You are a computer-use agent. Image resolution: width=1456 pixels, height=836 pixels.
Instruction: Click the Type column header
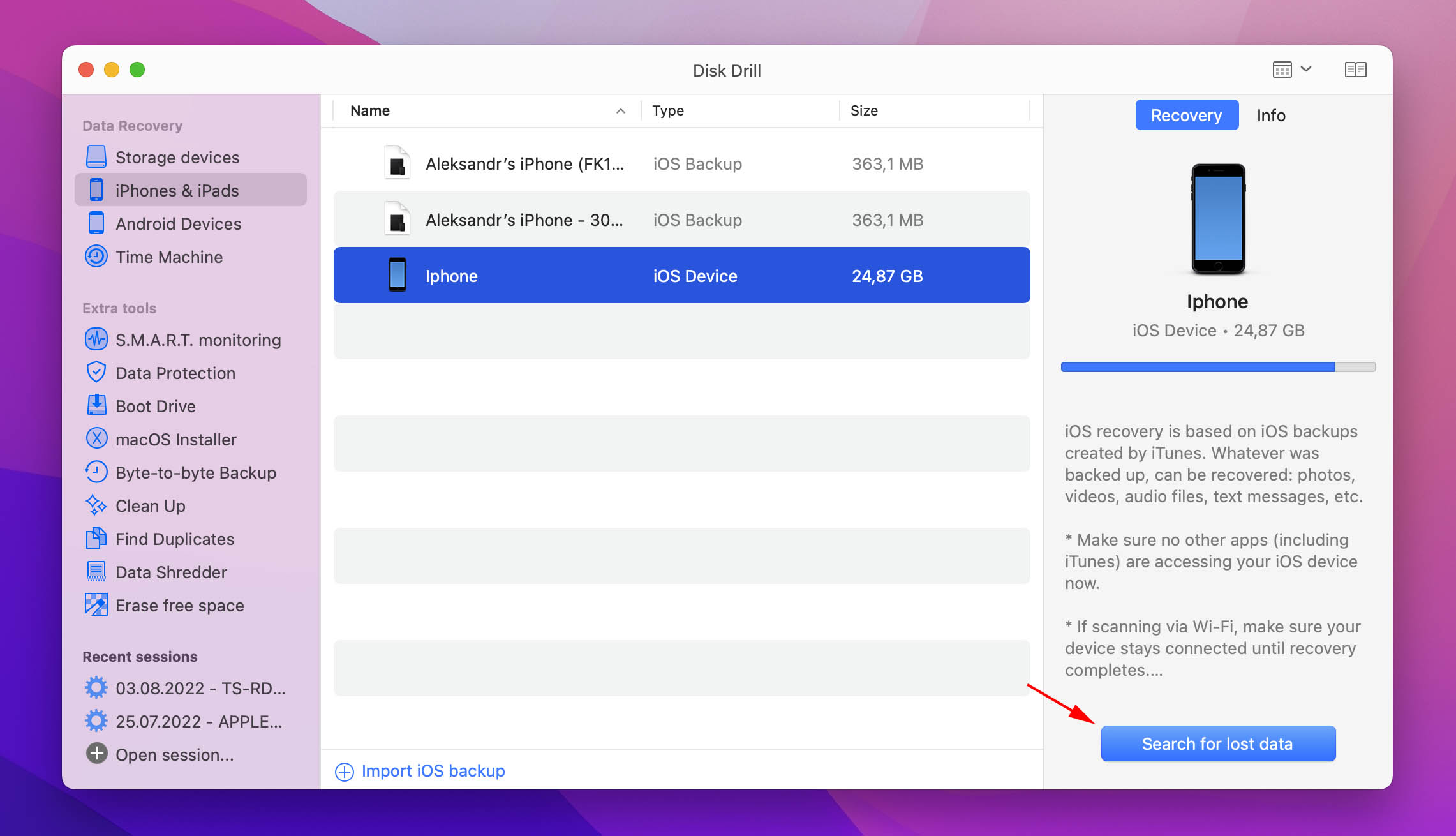(740, 111)
